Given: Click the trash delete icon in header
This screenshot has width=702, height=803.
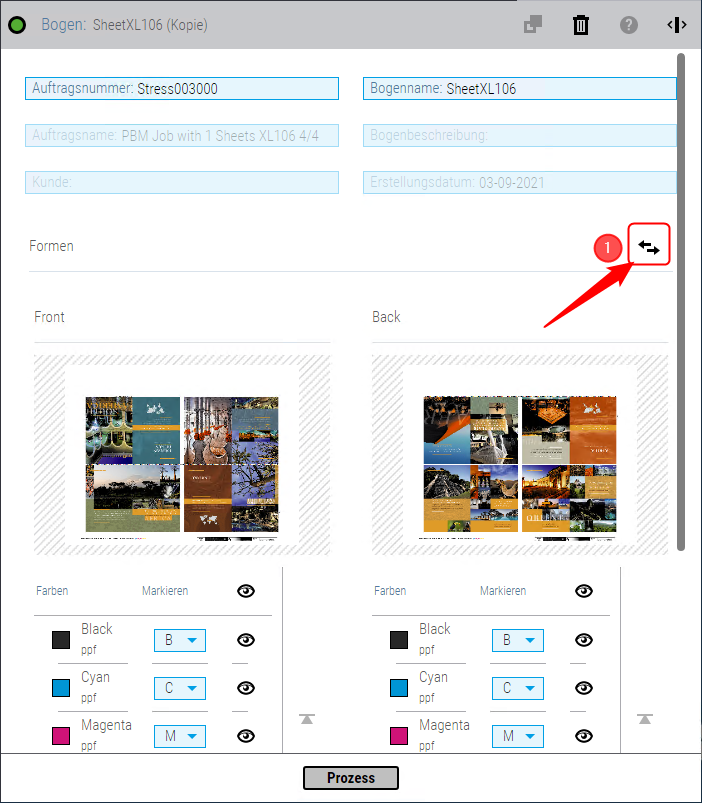Looking at the screenshot, I should coord(580,25).
